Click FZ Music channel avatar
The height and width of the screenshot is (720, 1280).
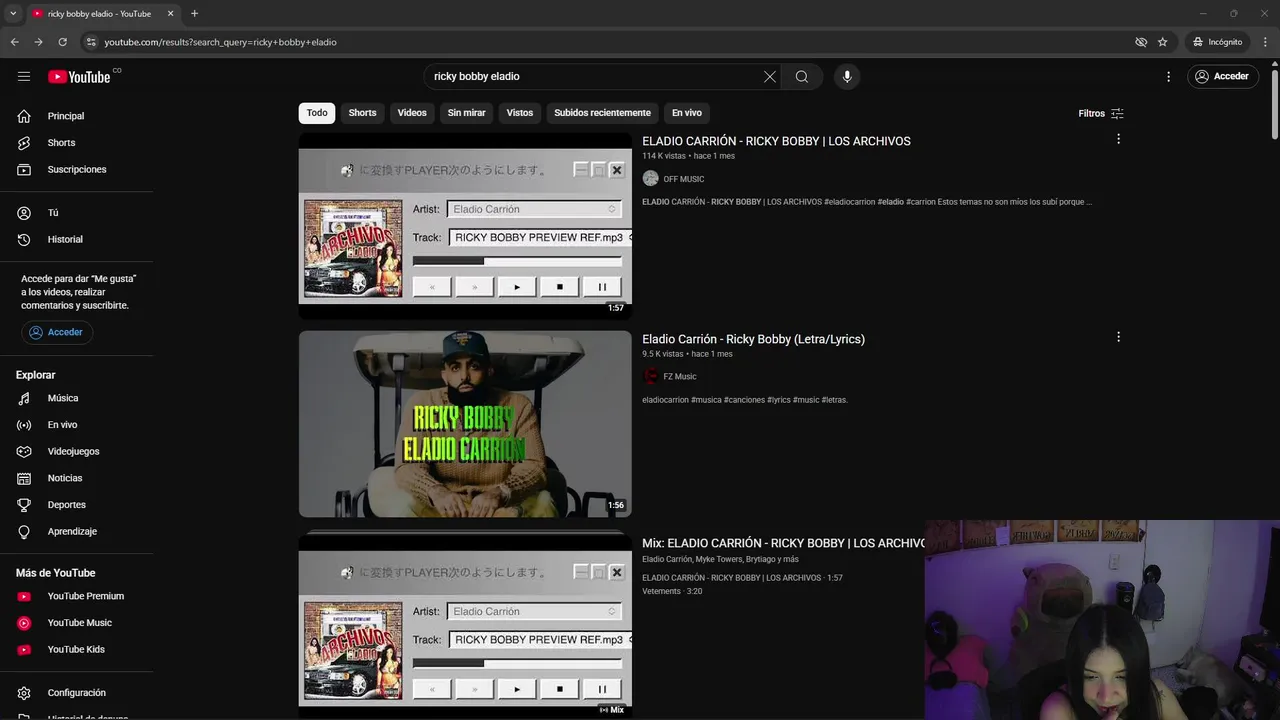click(x=651, y=376)
